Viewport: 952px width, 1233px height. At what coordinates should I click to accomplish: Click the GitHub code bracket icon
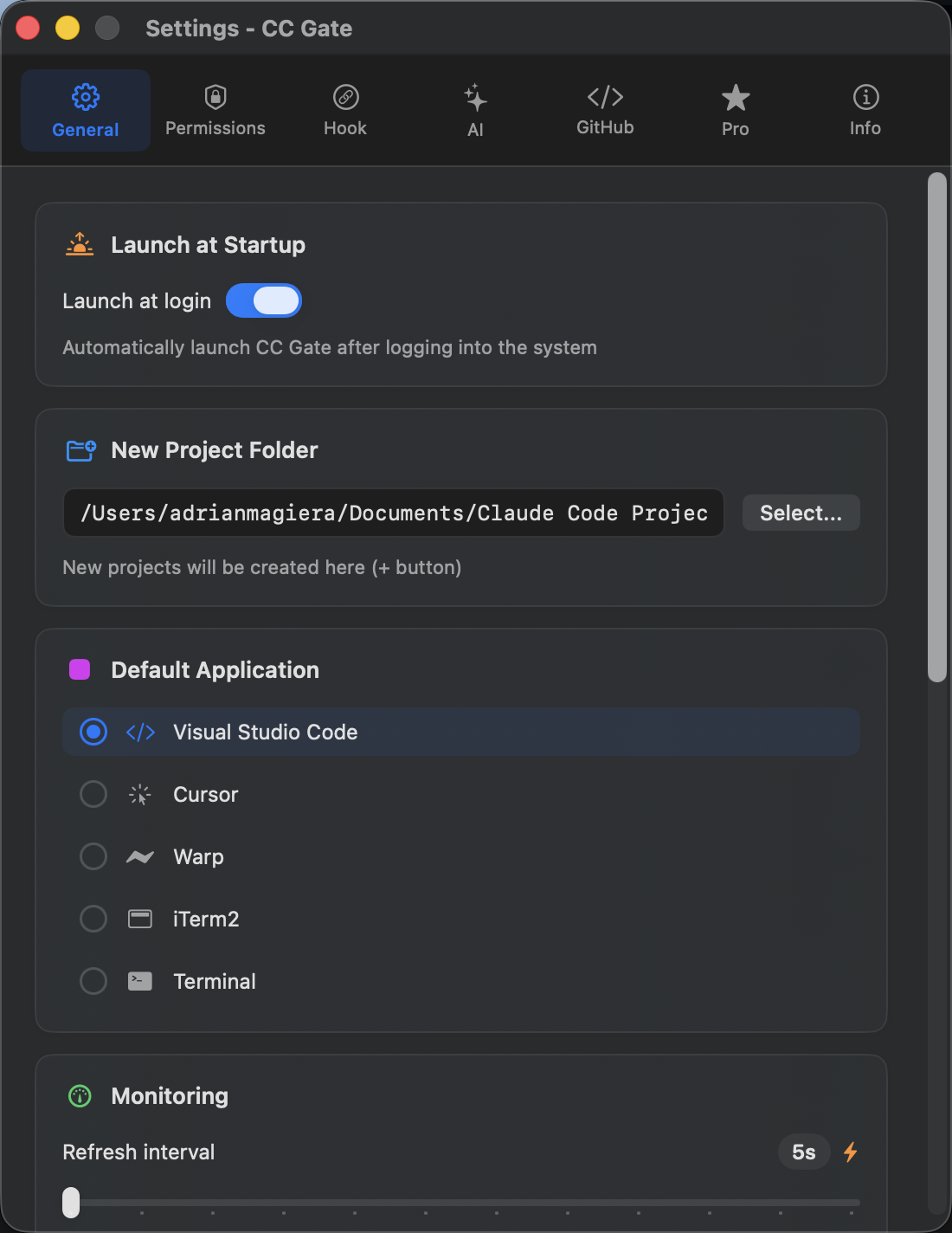point(605,97)
